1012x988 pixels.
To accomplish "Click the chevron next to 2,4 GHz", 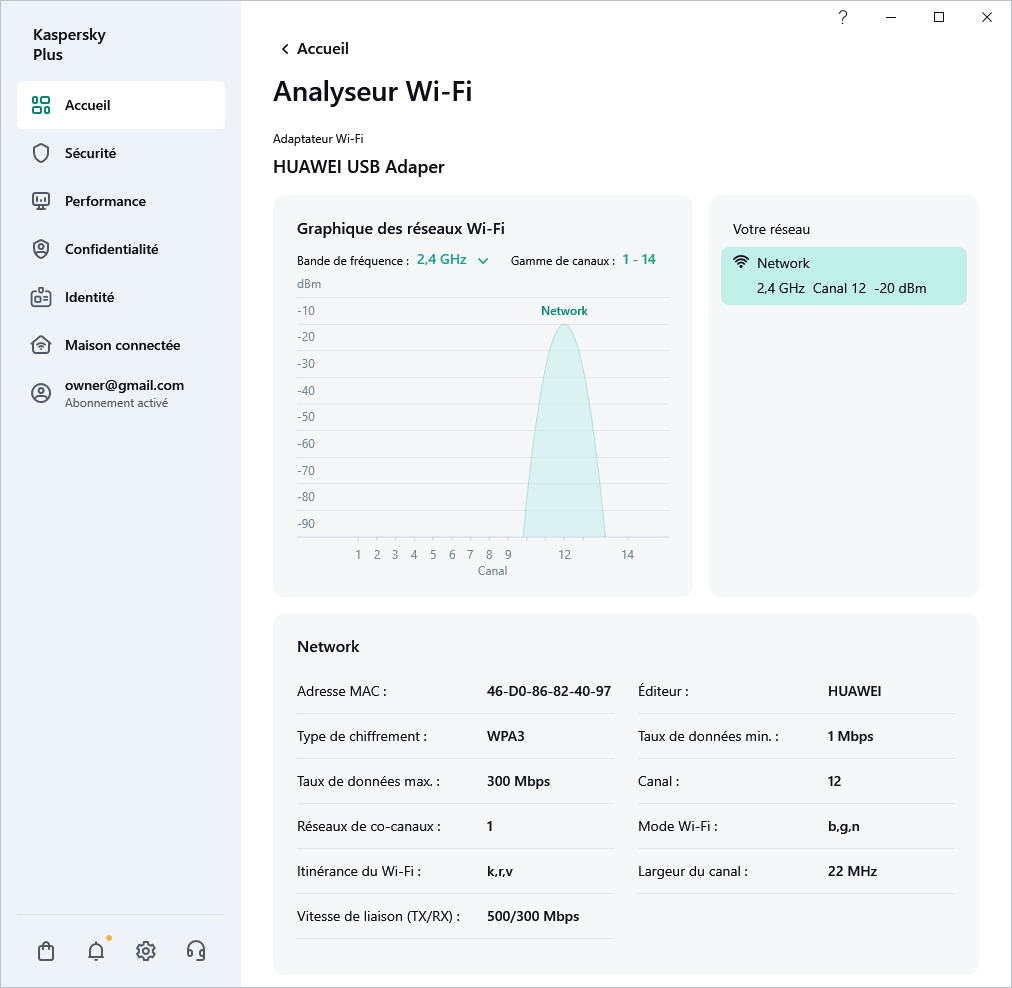I will (483, 261).
